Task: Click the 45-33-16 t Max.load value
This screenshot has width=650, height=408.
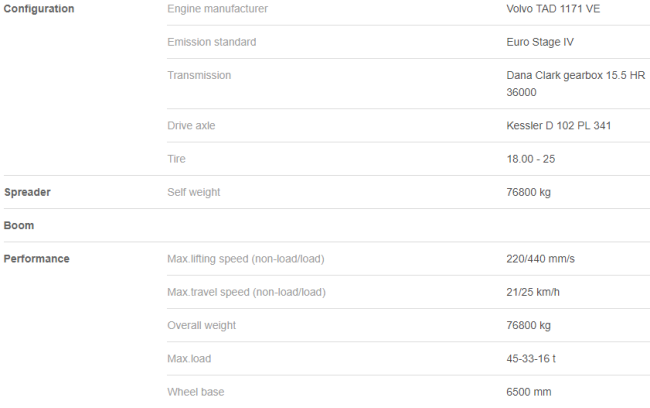Action: [531, 359]
